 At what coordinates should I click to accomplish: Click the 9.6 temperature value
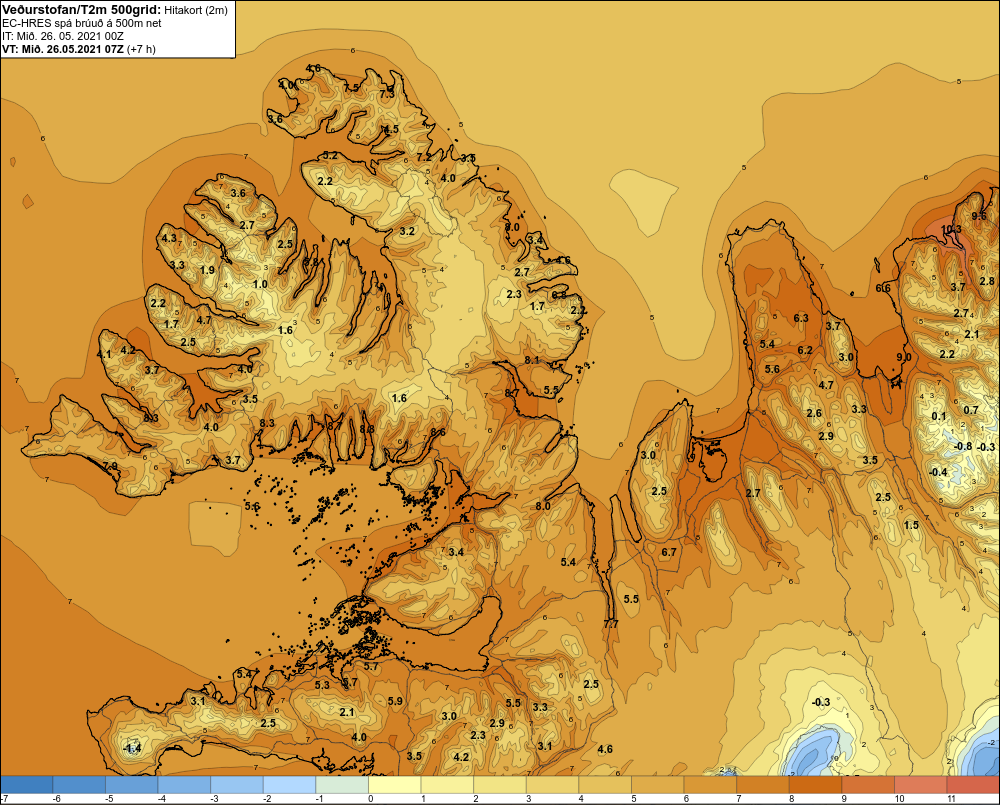click(x=979, y=216)
